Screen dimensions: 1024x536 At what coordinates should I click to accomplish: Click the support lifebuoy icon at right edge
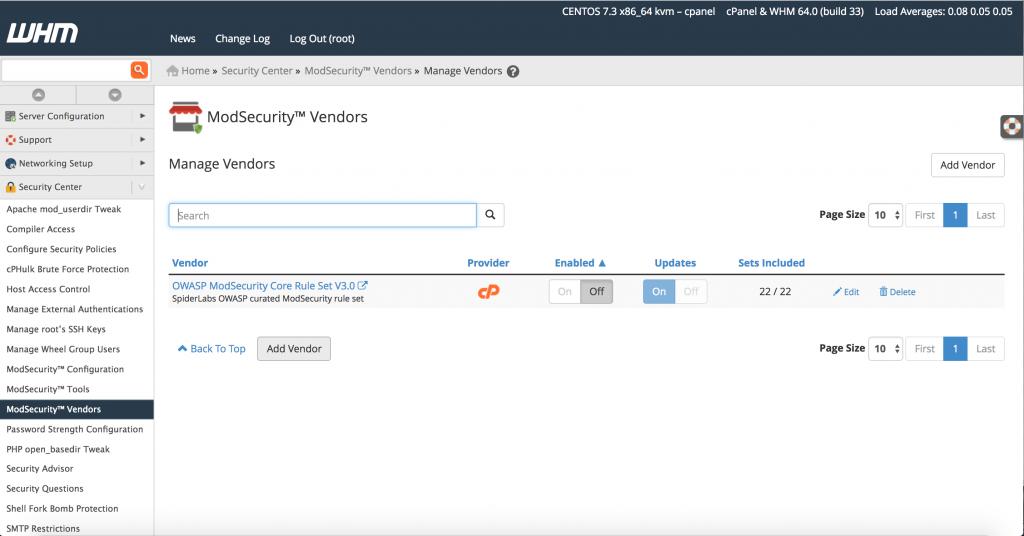coord(1012,126)
